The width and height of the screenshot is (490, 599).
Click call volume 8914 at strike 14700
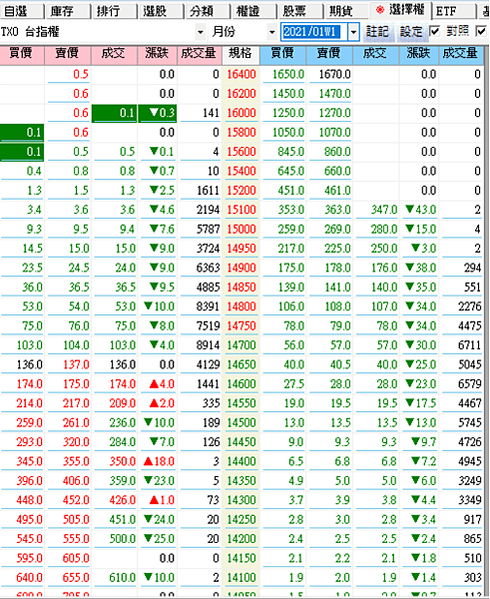click(x=208, y=345)
